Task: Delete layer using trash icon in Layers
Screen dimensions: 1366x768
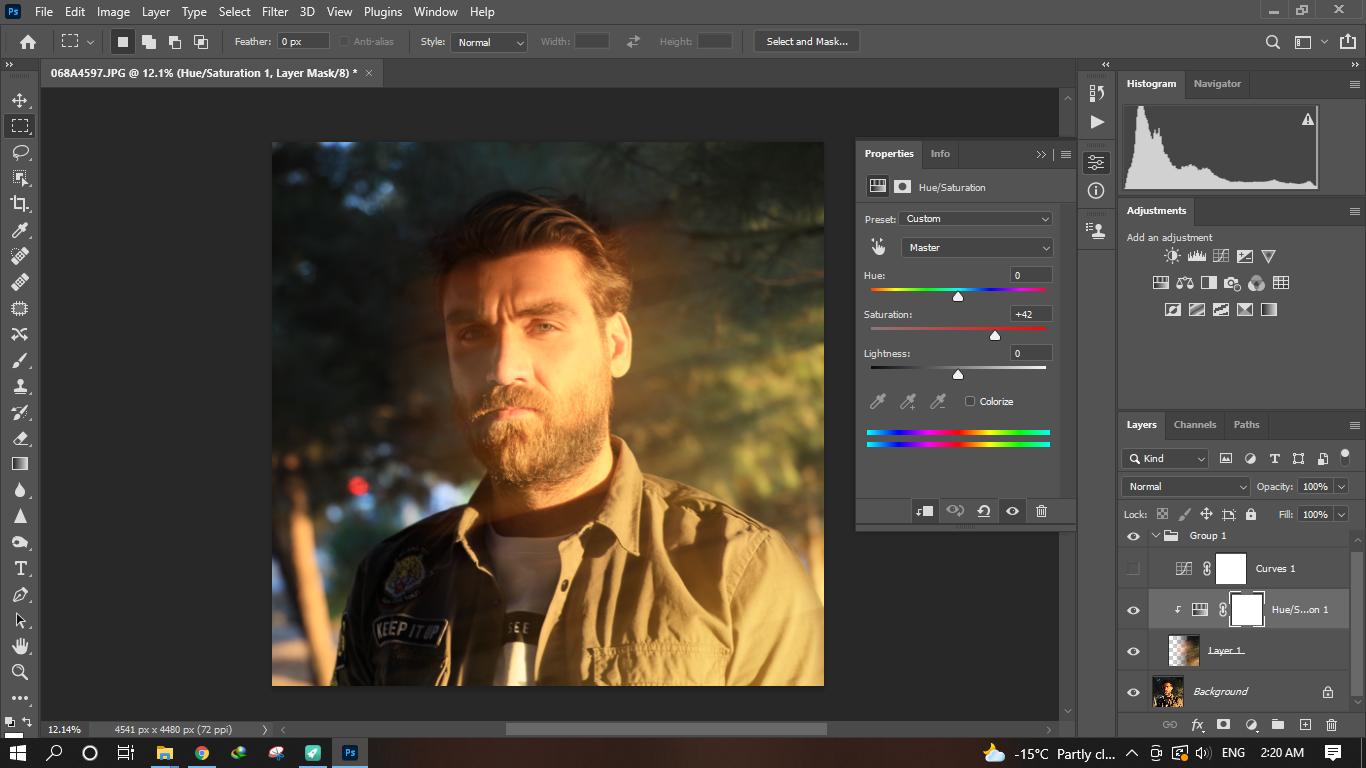Action: [1331, 725]
